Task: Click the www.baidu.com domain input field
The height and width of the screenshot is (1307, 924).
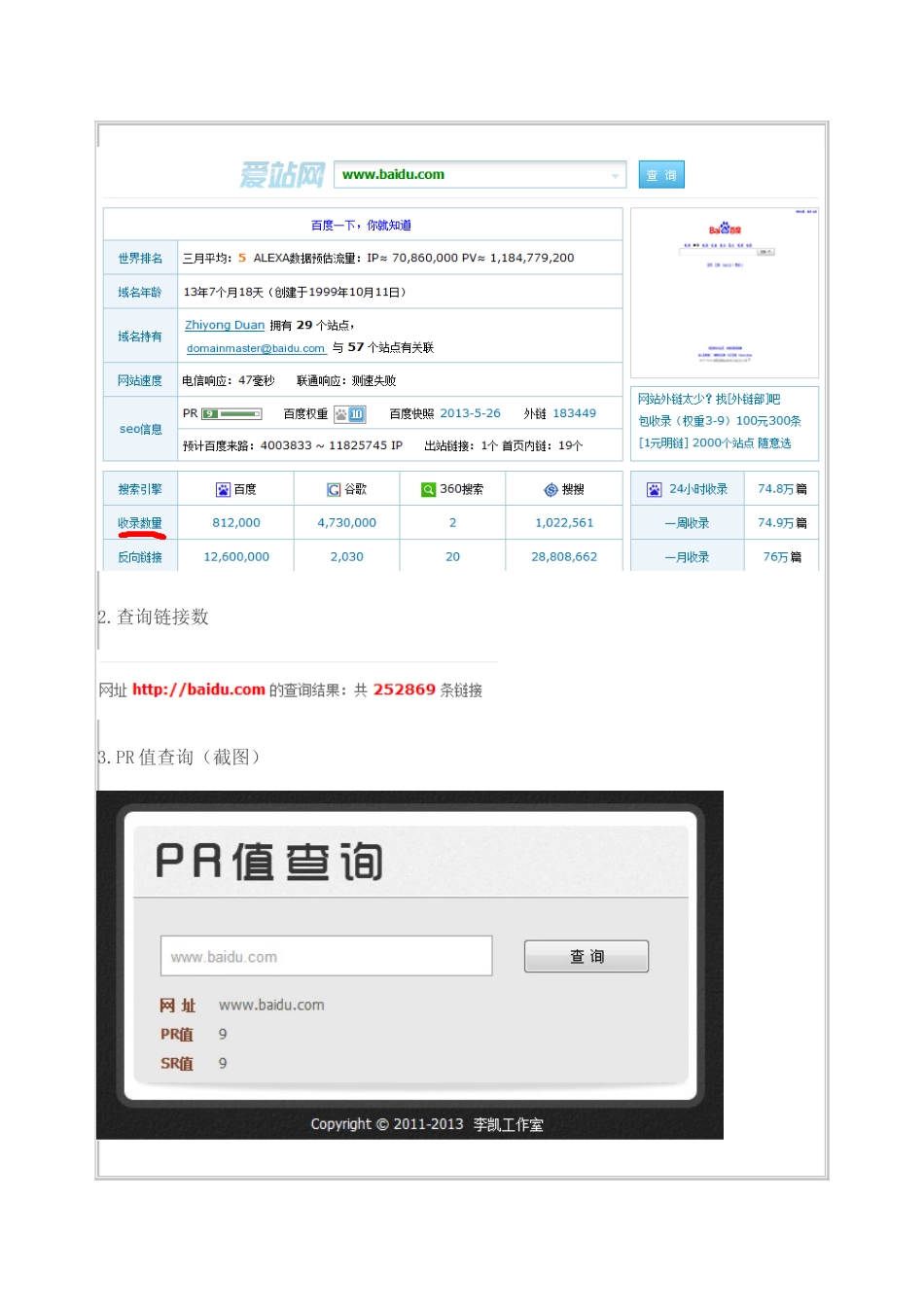Action: (480, 175)
